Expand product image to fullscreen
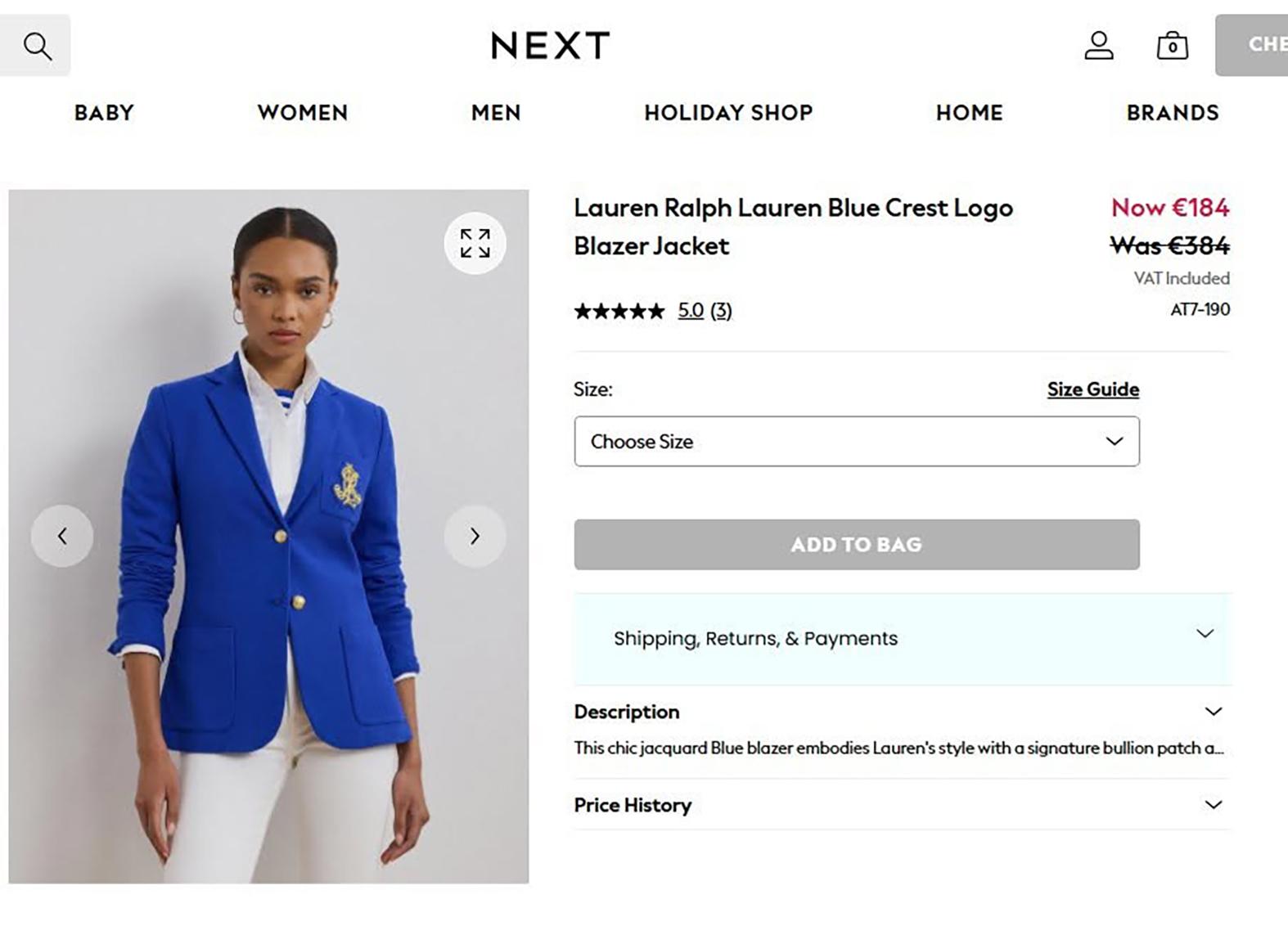This screenshot has height=935, width=1288. click(x=475, y=243)
